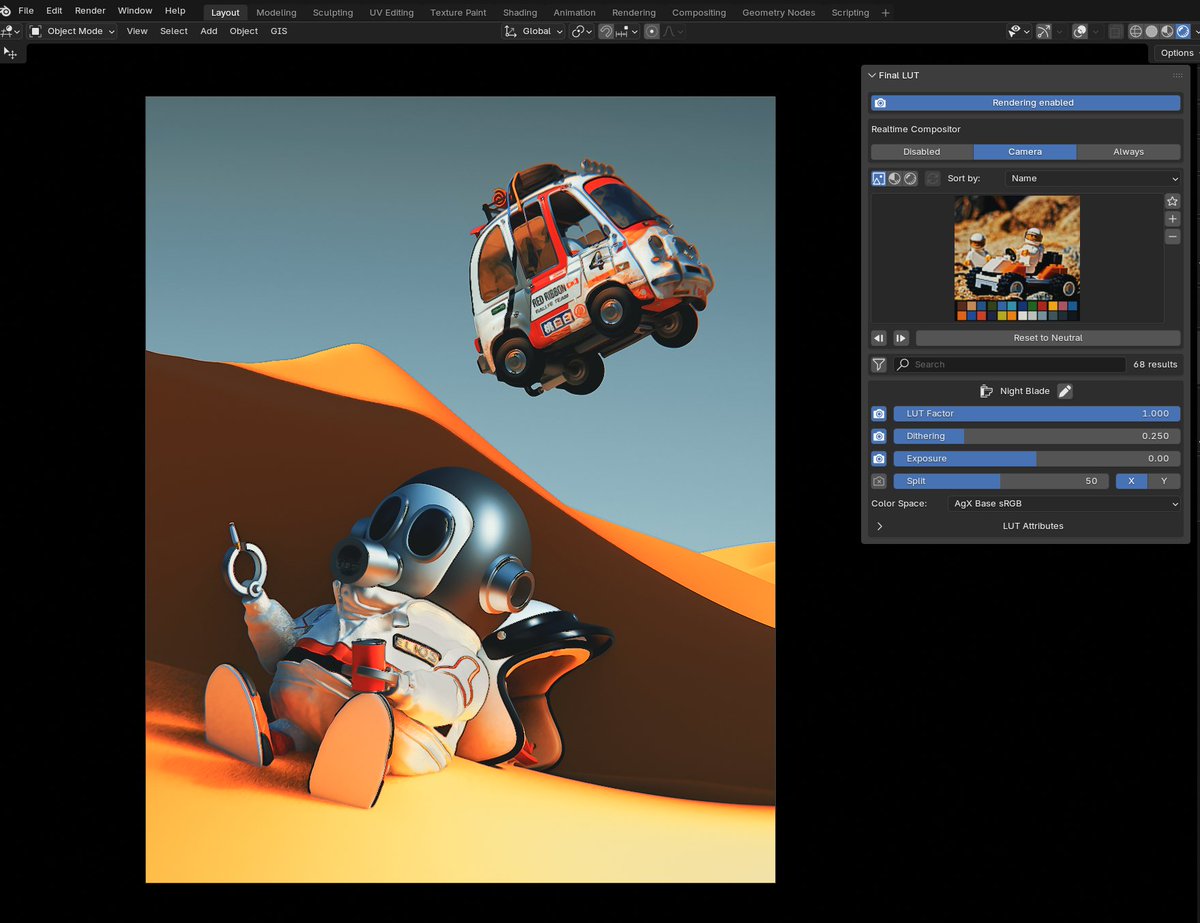Switch to the Compositing workspace tab

click(699, 12)
